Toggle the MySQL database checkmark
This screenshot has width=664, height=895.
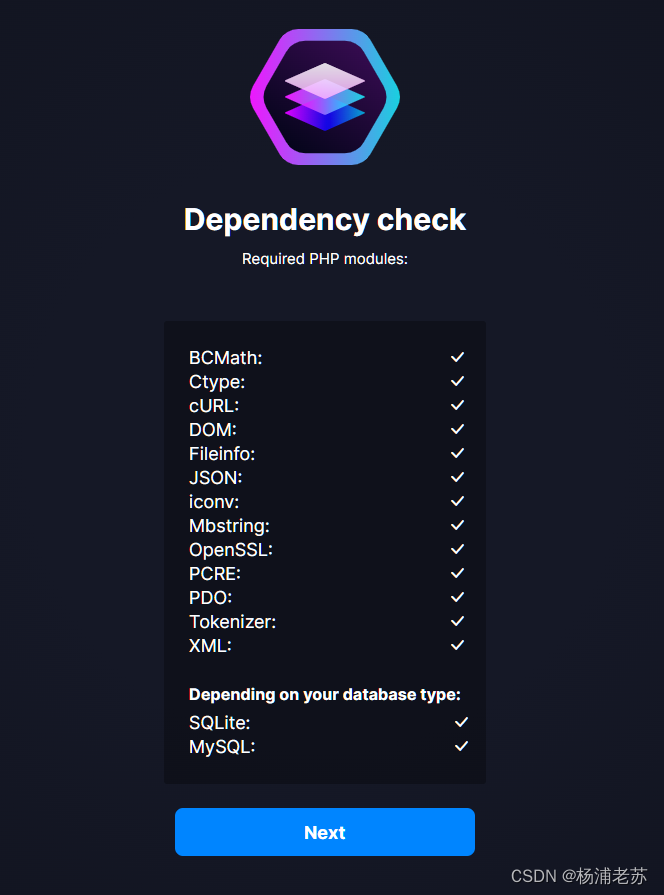[460, 746]
